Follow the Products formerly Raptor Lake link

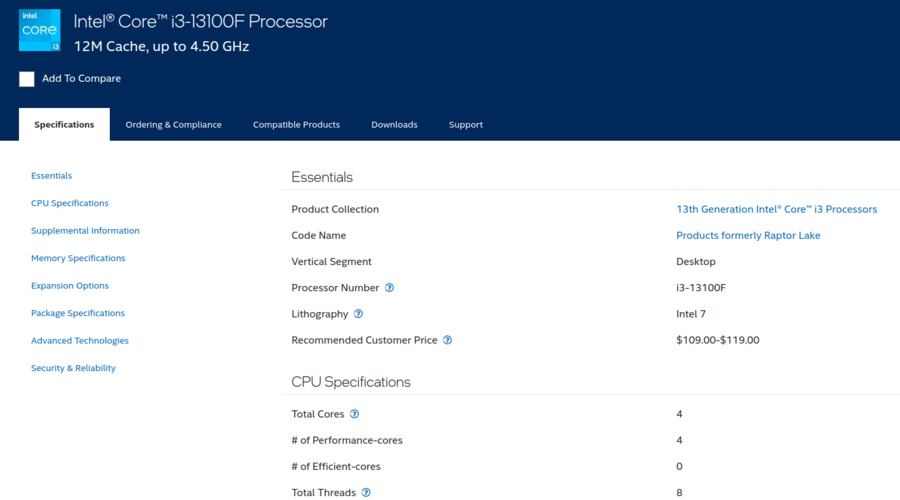pyautogui.click(x=748, y=235)
